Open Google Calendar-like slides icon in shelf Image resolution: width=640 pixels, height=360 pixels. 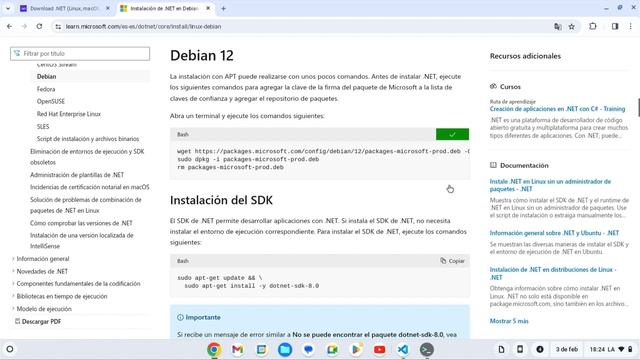(x=261, y=349)
